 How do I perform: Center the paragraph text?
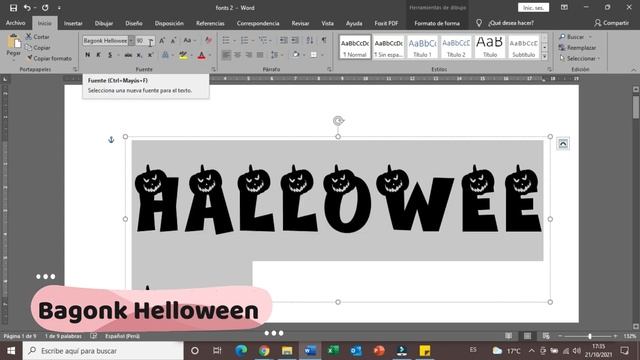pyautogui.click(x=238, y=55)
